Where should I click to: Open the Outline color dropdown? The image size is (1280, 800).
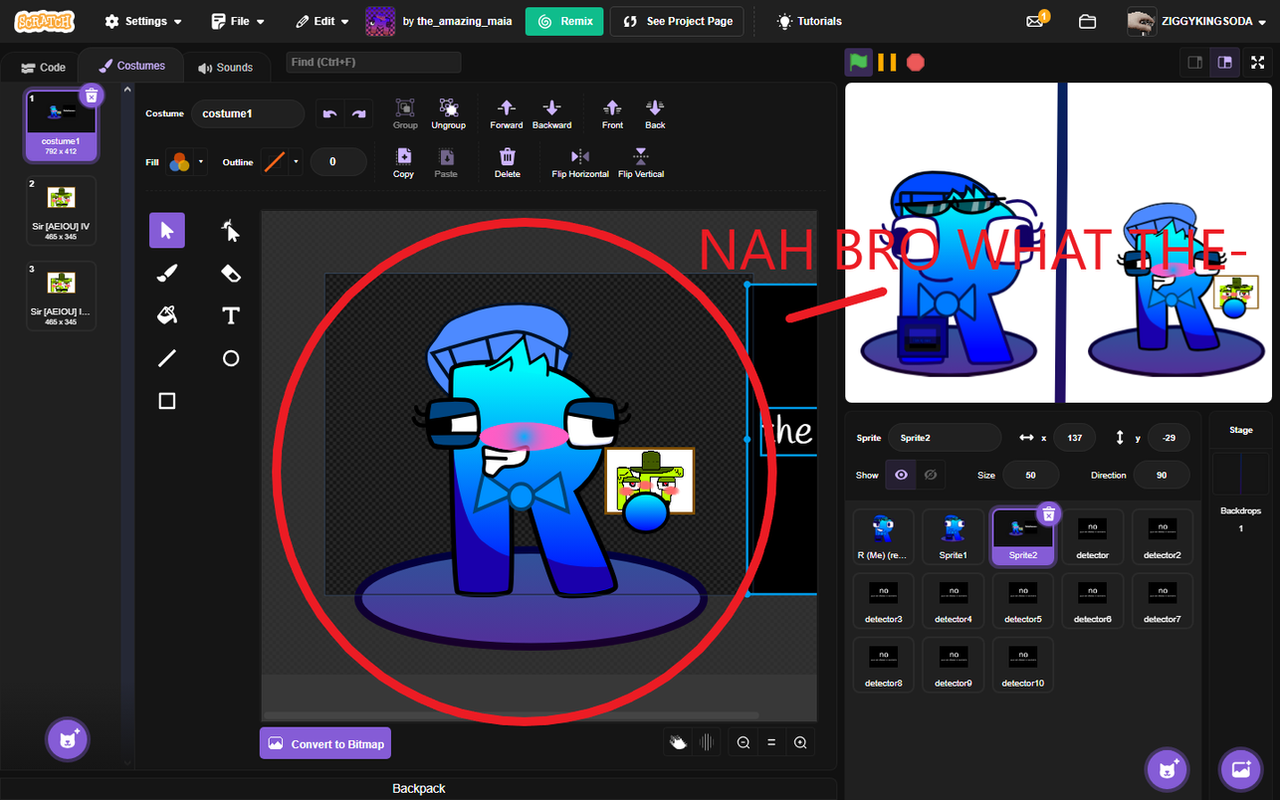click(x=281, y=162)
